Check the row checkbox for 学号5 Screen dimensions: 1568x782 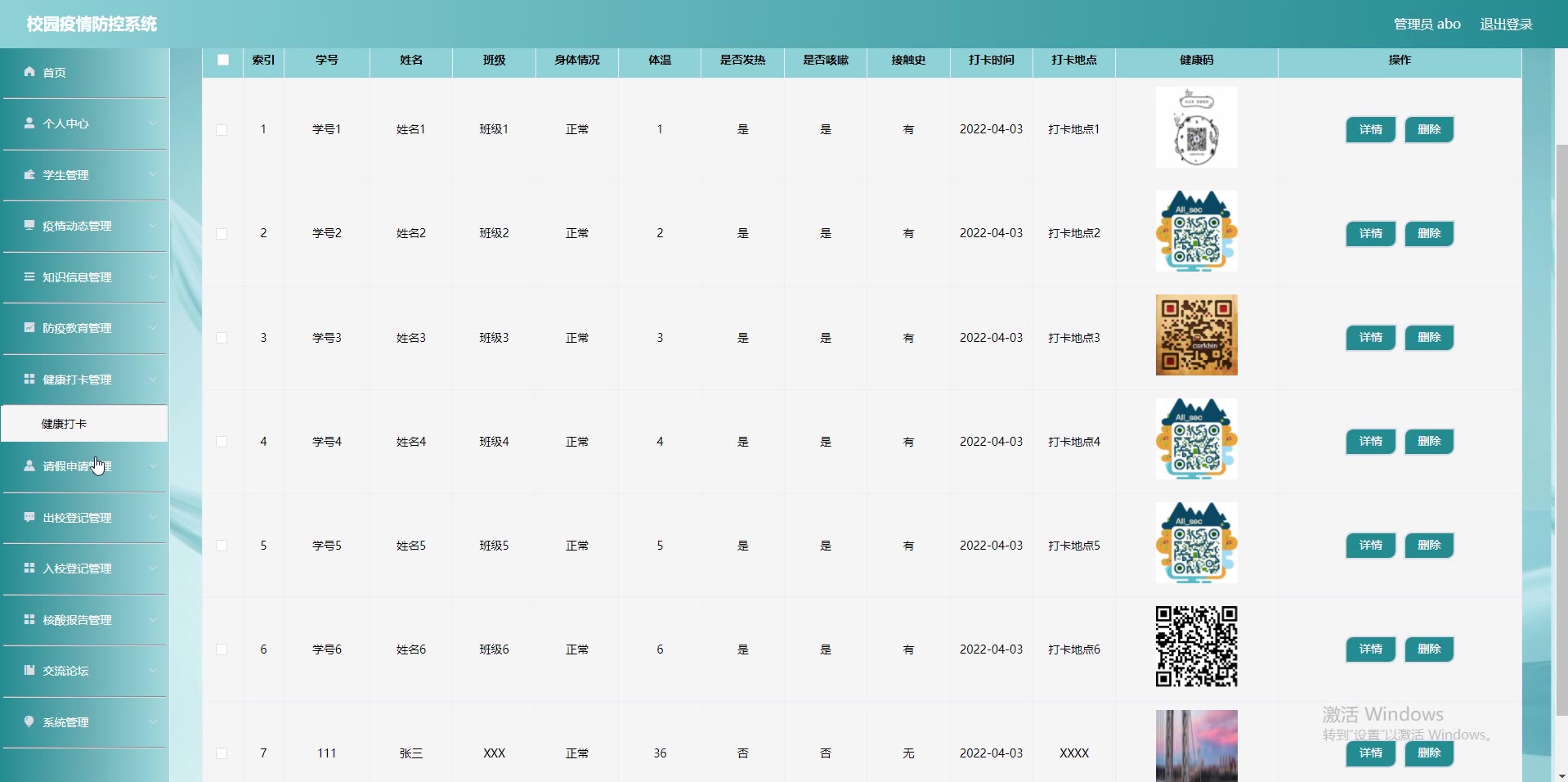tap(222, 546)
